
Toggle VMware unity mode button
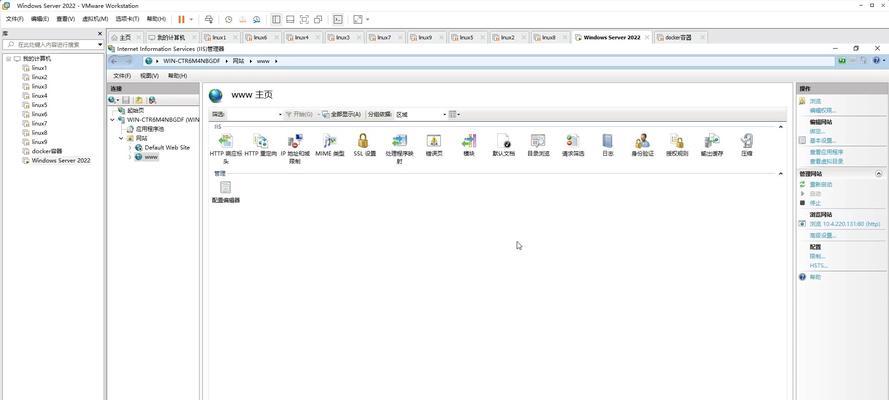coord(318,19)
